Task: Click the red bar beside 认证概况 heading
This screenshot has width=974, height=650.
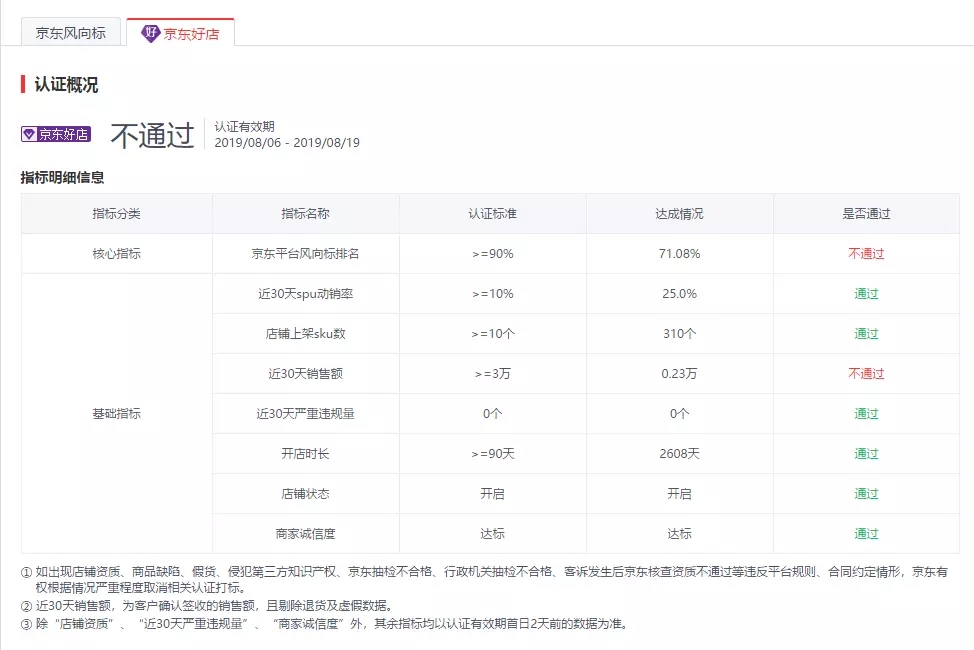Action: [23, 85]
